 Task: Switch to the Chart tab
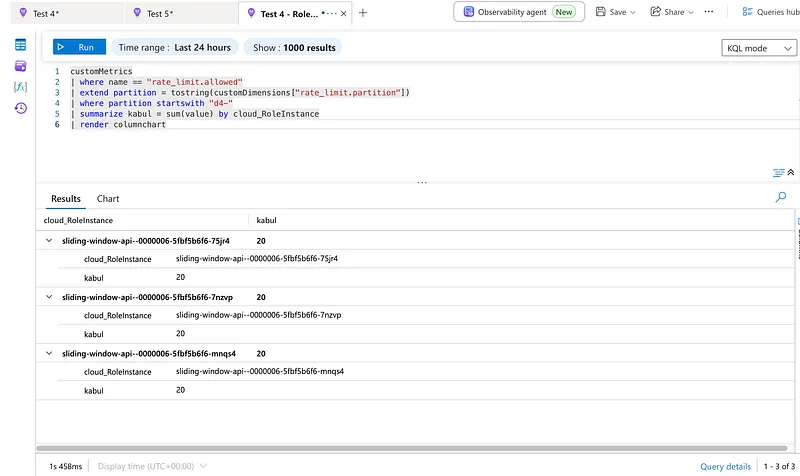click(x=108, y=198)
